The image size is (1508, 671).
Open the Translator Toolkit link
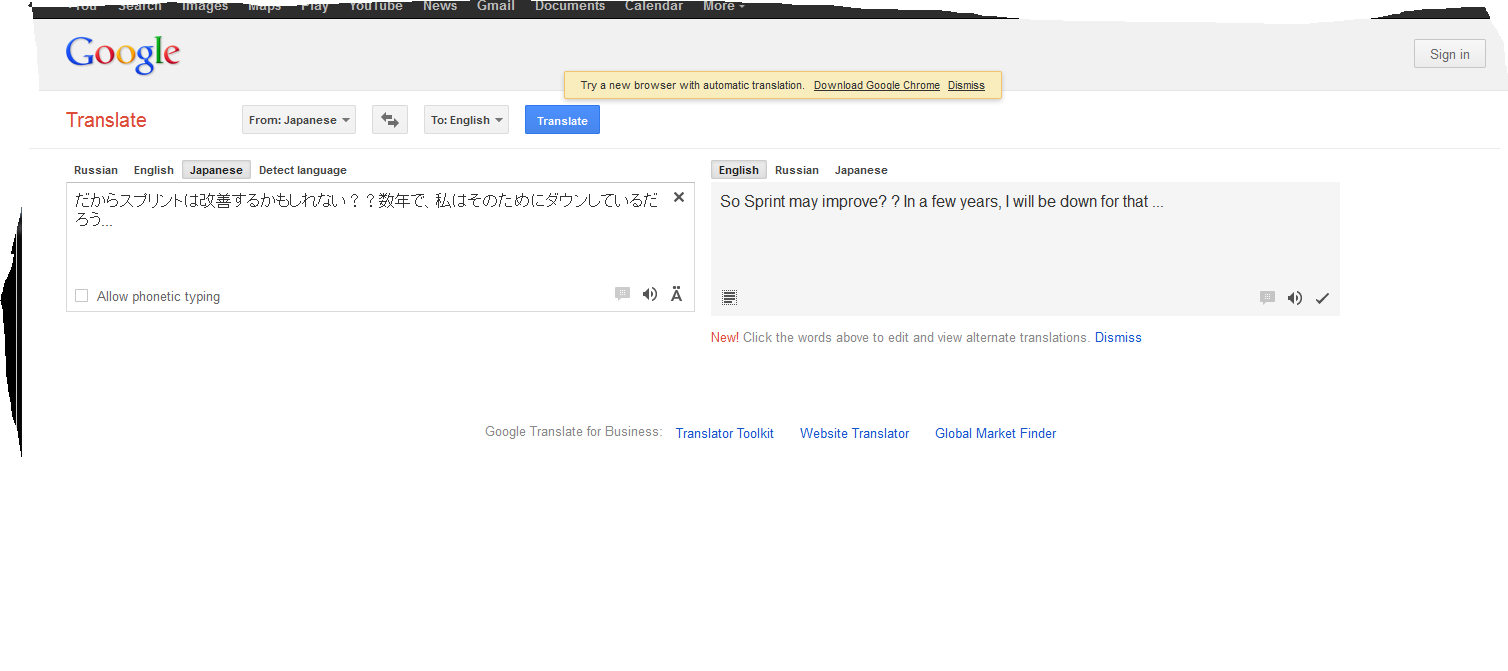[725, 433]
